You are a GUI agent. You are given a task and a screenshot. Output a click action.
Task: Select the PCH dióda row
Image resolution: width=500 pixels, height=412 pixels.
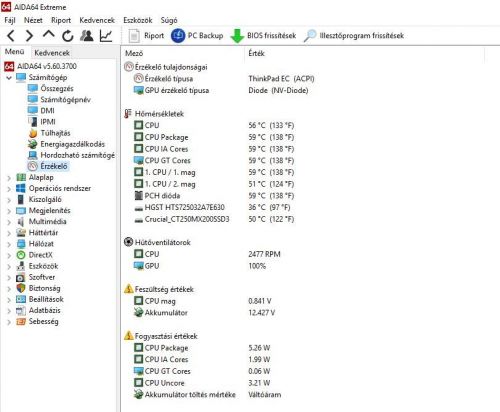(214, 196)
